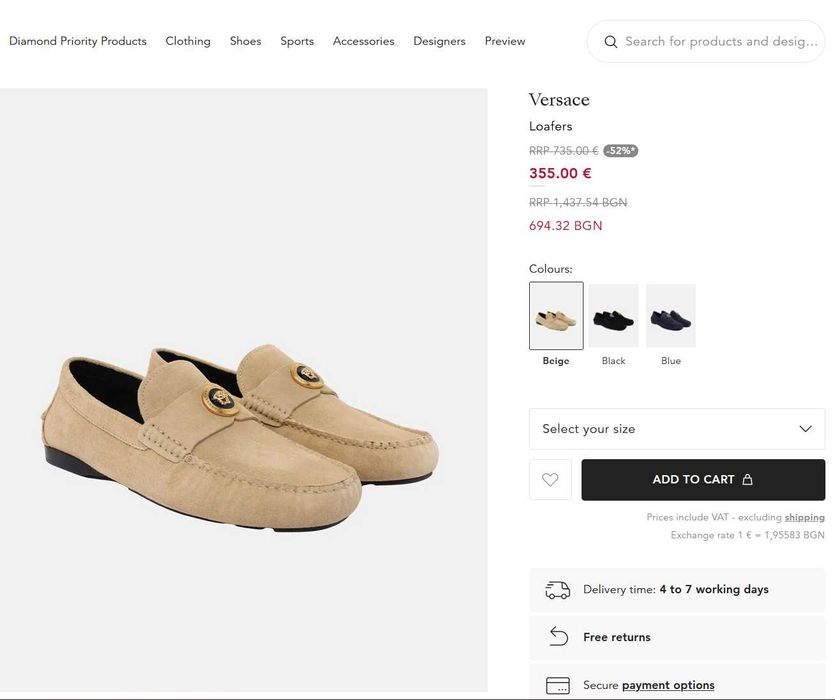Open the Shoes menu
Screen dimensions: 835x700
click(x=245, y=41)
